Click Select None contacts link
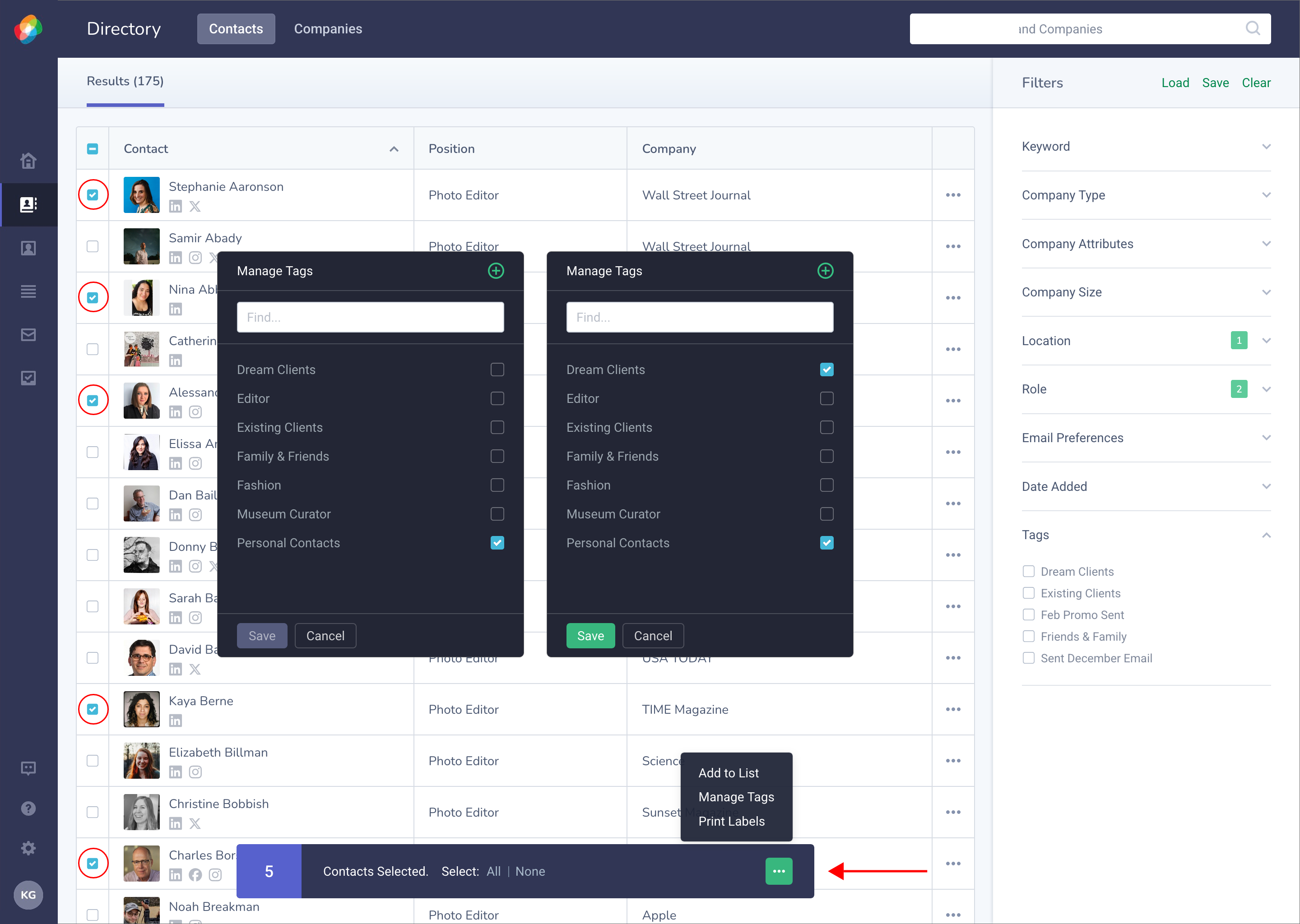1300x924 pixels. coord(530,872)
